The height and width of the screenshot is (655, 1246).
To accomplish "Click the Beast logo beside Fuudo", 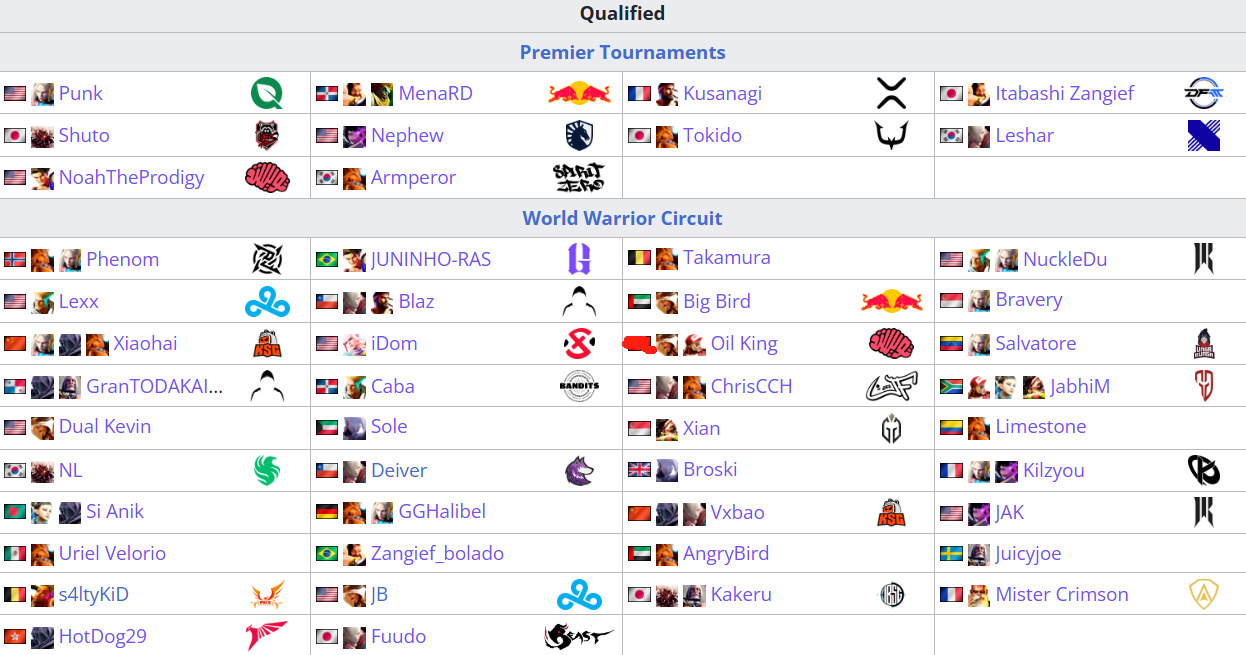I will point(579,636).
